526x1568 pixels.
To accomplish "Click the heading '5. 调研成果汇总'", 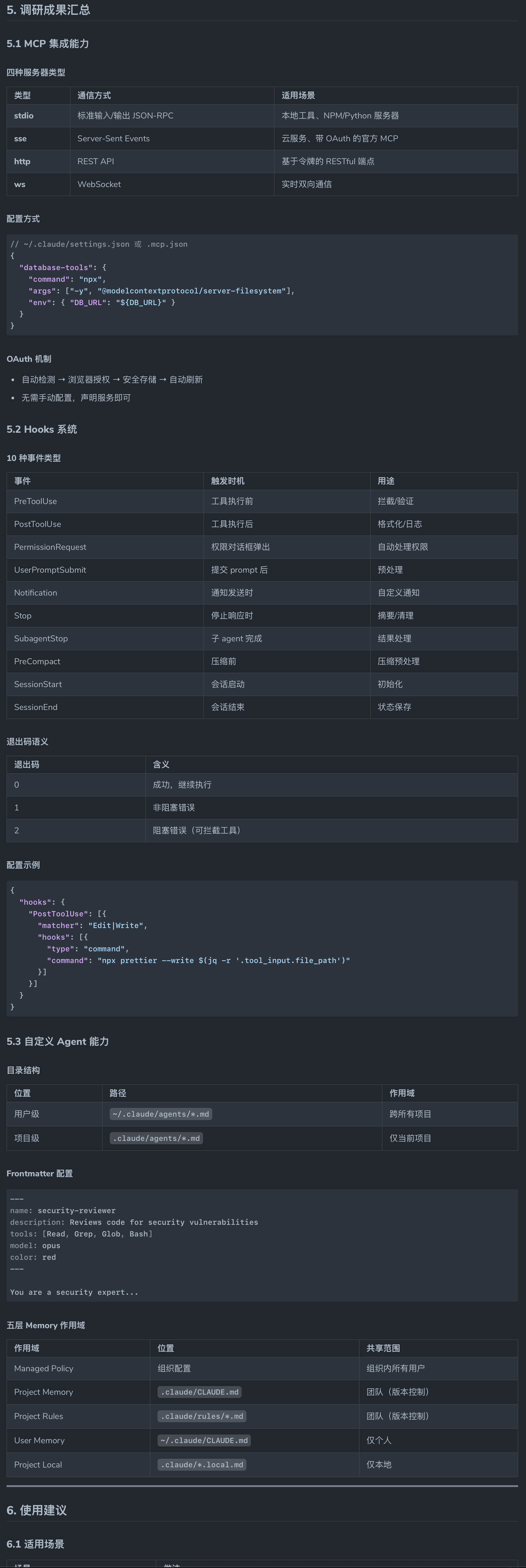I will tap(48, 10).
